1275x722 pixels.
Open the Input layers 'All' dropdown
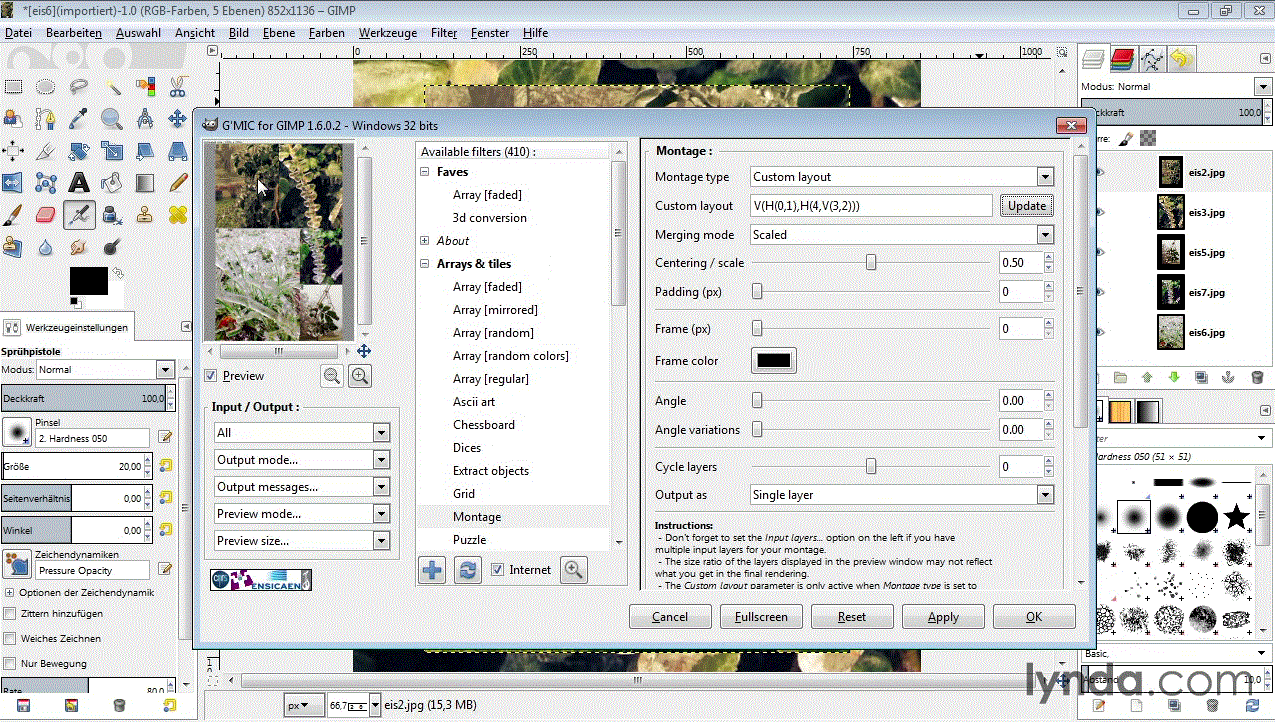[x=302, y=433]
